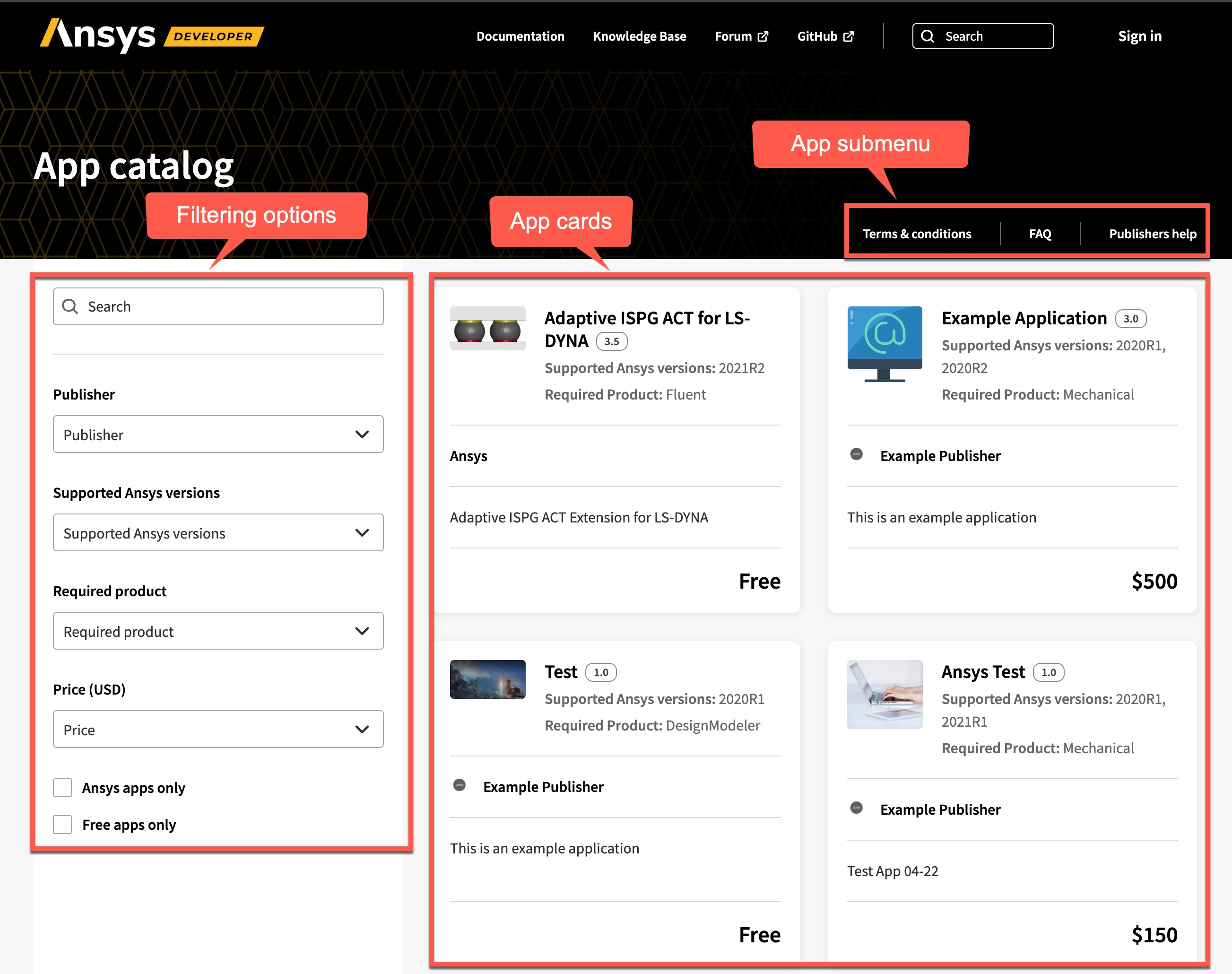Viewport: 1232px width, 974px height.
Task: Open the Test app title
Action: tap(561, 672)
